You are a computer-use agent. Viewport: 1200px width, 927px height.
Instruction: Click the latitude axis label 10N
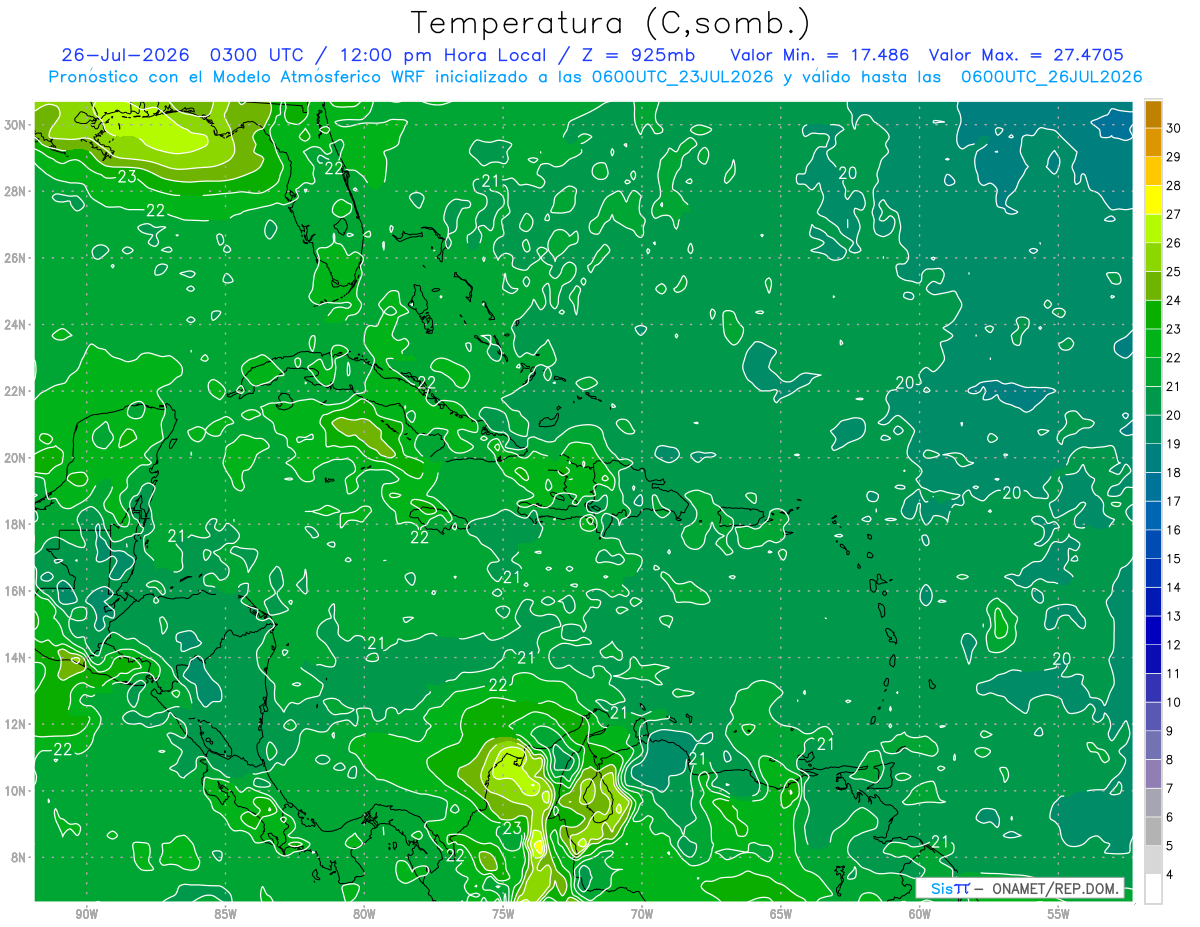15,790
